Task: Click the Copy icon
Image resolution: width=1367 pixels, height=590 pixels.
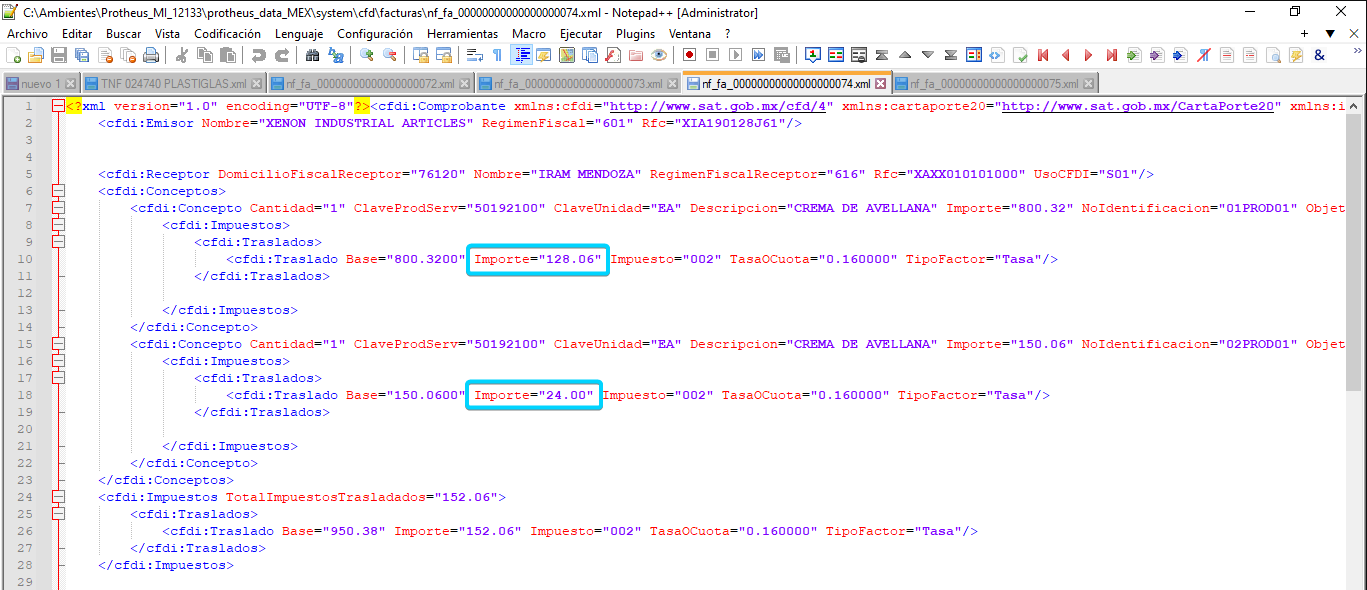Action: click(x=204, y=55)
